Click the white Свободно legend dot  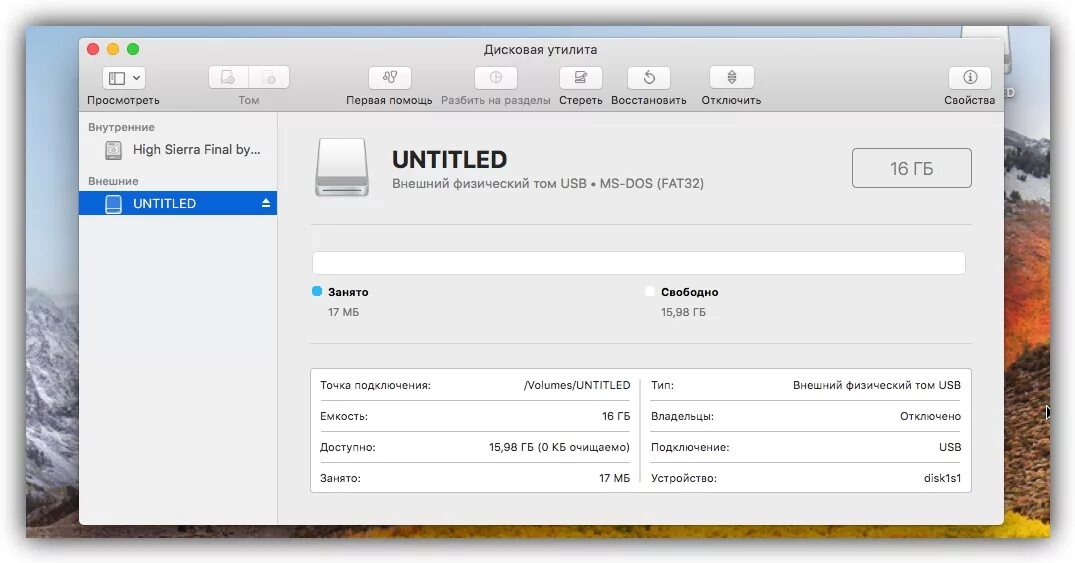(650, 291)
